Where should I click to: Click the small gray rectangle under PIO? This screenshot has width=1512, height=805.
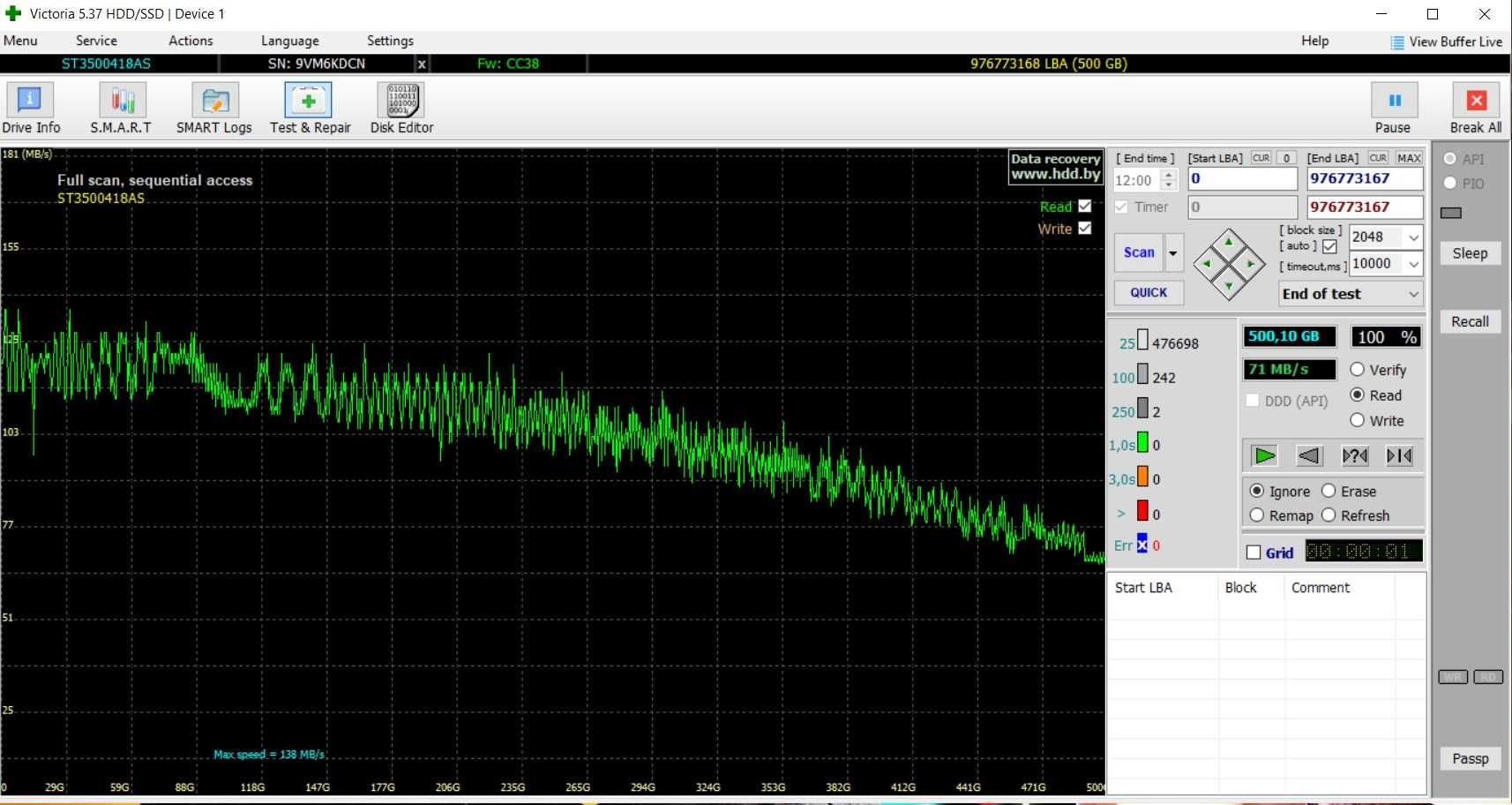(x=1451, y=213)
